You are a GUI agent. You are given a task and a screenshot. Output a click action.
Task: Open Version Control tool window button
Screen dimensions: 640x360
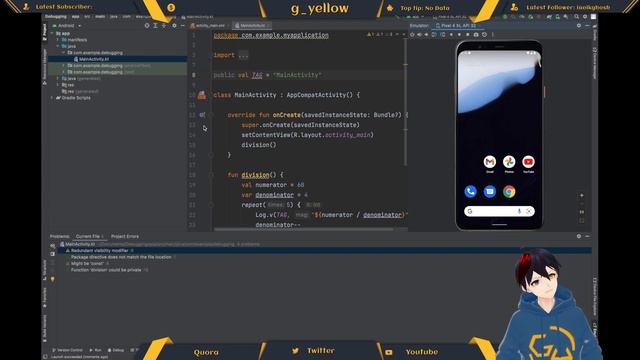point(67,350)
